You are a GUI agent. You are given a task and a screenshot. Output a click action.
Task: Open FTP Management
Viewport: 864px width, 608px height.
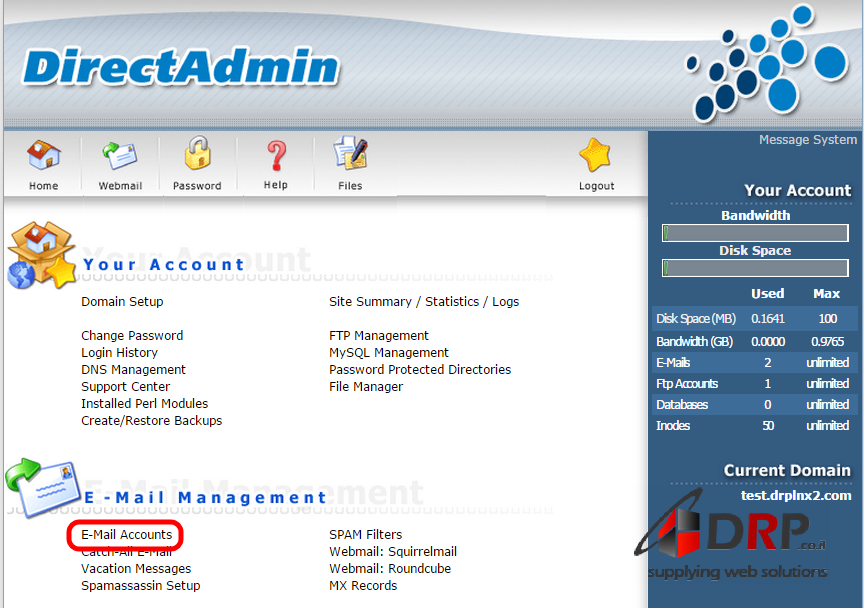379,336
